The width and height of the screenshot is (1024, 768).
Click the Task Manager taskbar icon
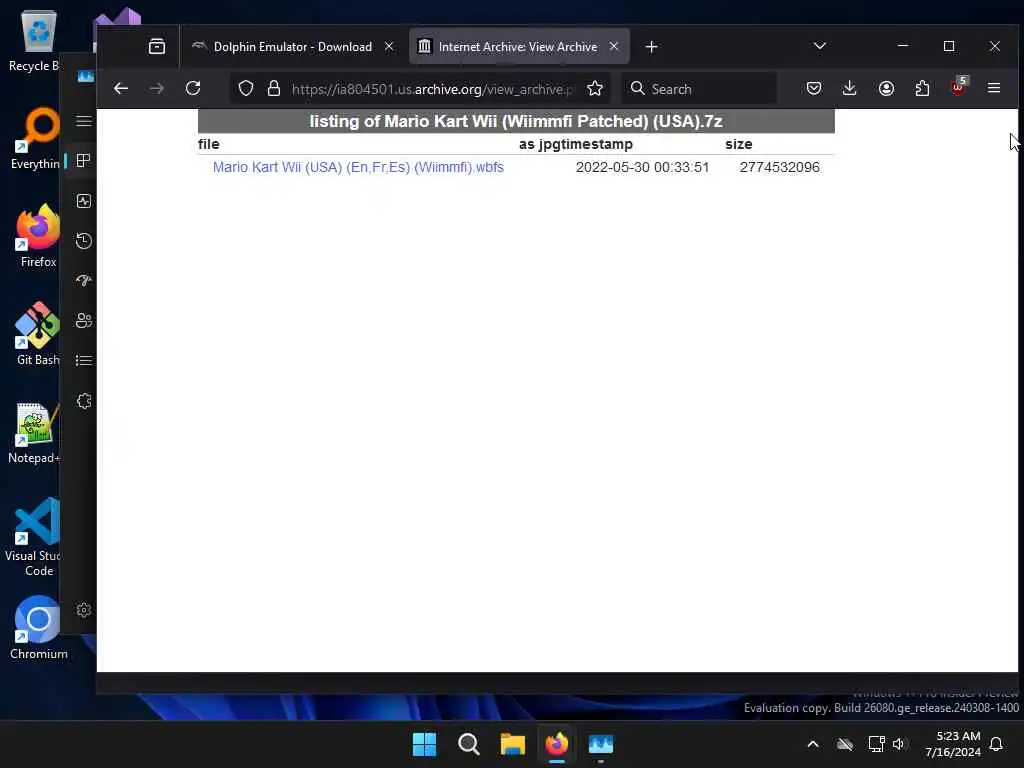coord(601,744)
